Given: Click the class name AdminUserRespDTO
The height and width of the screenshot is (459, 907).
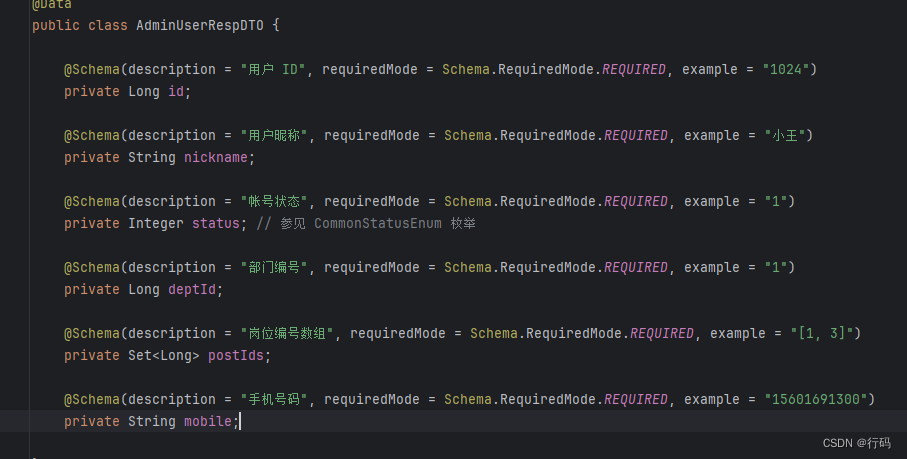Looking at the screenshot, I should click(x=200, y=25).
